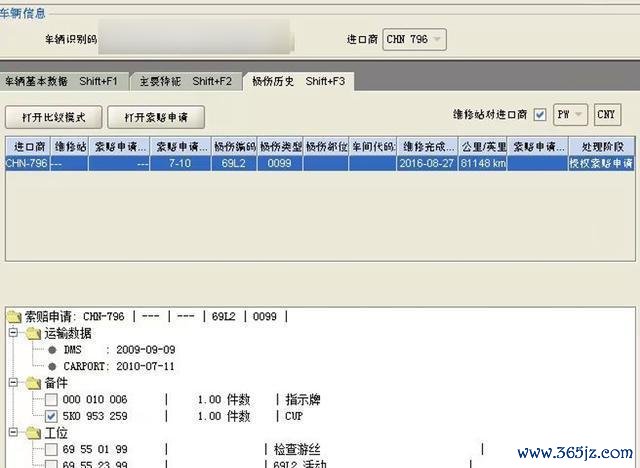
Task: Toggle the 维修站对进口商 checkbox
Action: tap(540, 114)
